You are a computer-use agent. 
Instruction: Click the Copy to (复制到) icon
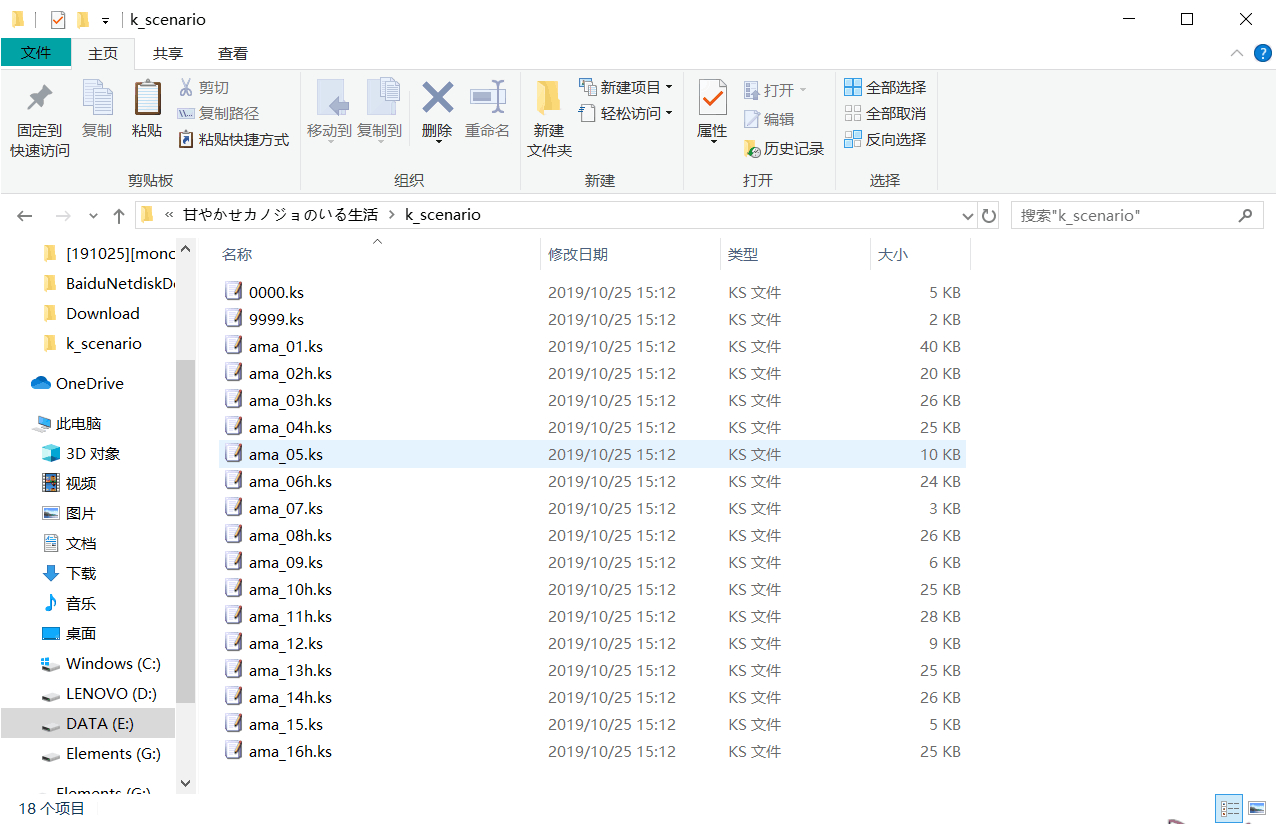(x=381, y=98)
